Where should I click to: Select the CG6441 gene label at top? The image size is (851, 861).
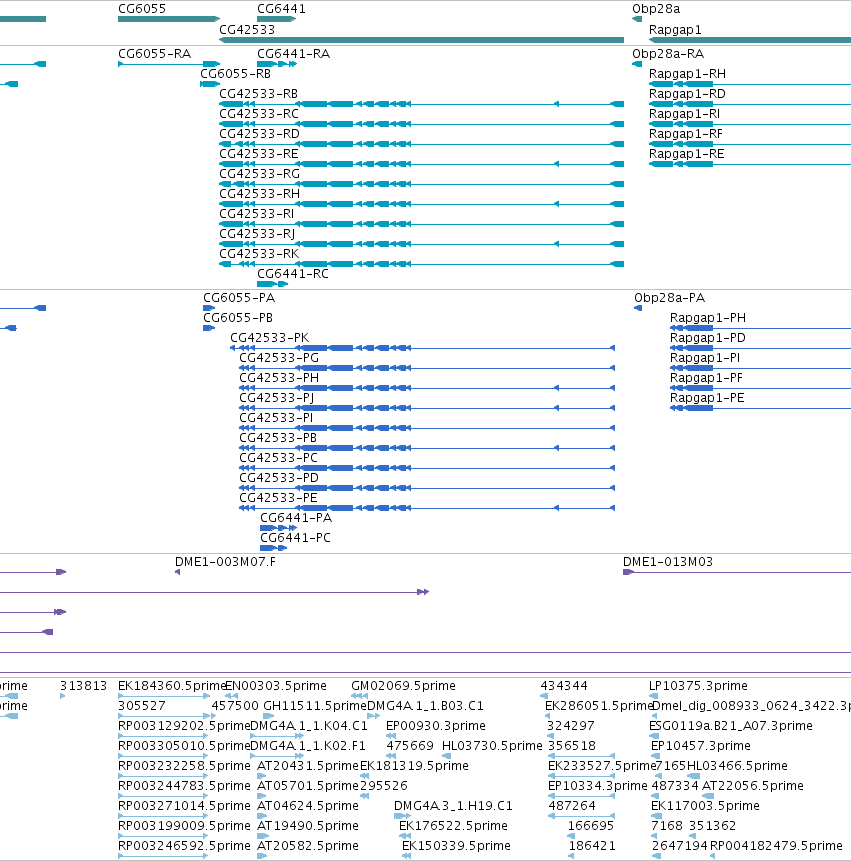coord(281,9)
